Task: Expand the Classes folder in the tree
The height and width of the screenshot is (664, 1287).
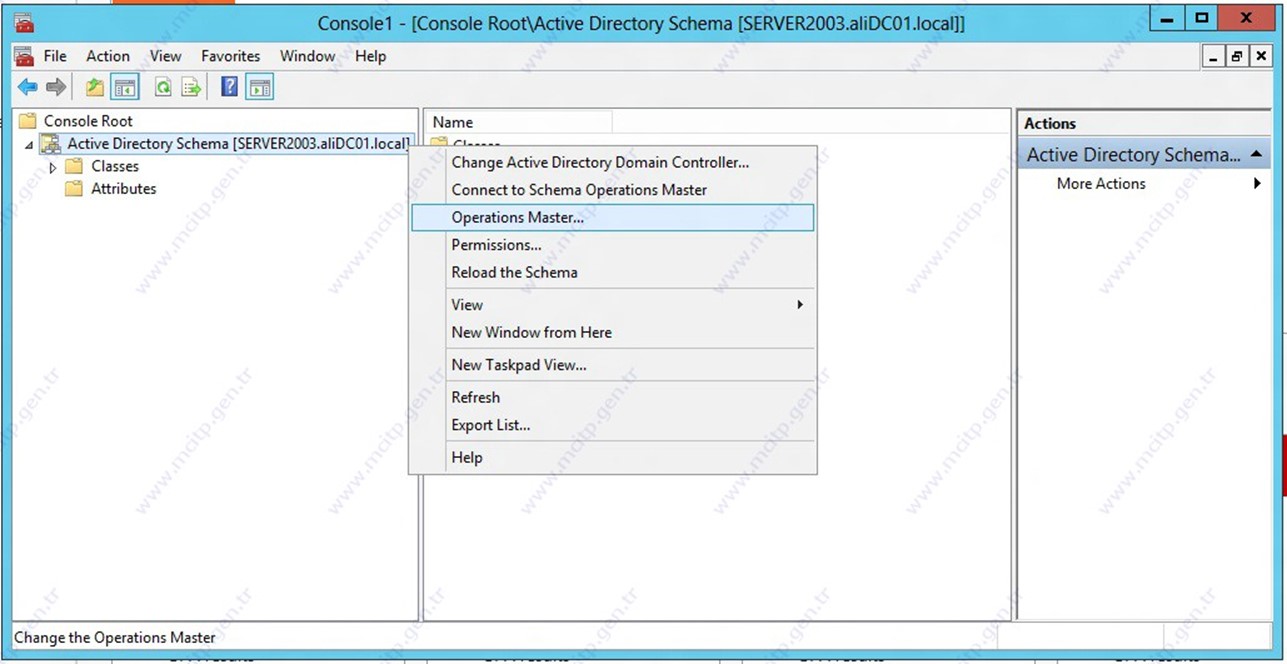Action: 53,167
